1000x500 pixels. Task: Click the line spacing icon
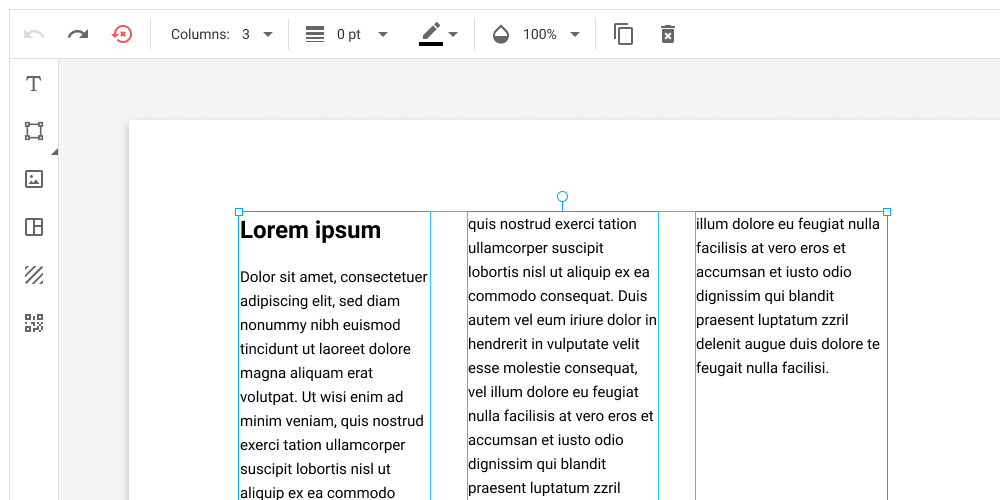coord(315,34)
